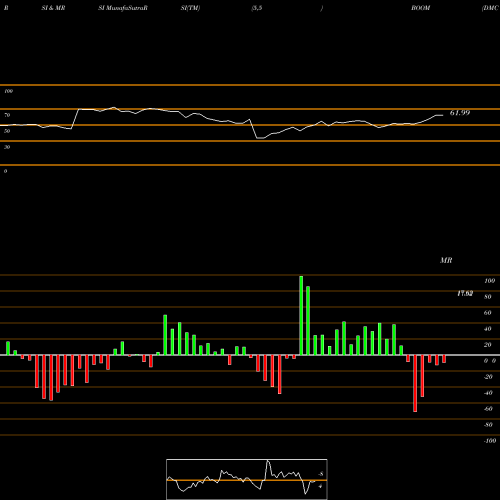This screenshot has width=500, height=500.
Task: Click the RSI axis label '30'
Action: point(7,147)
